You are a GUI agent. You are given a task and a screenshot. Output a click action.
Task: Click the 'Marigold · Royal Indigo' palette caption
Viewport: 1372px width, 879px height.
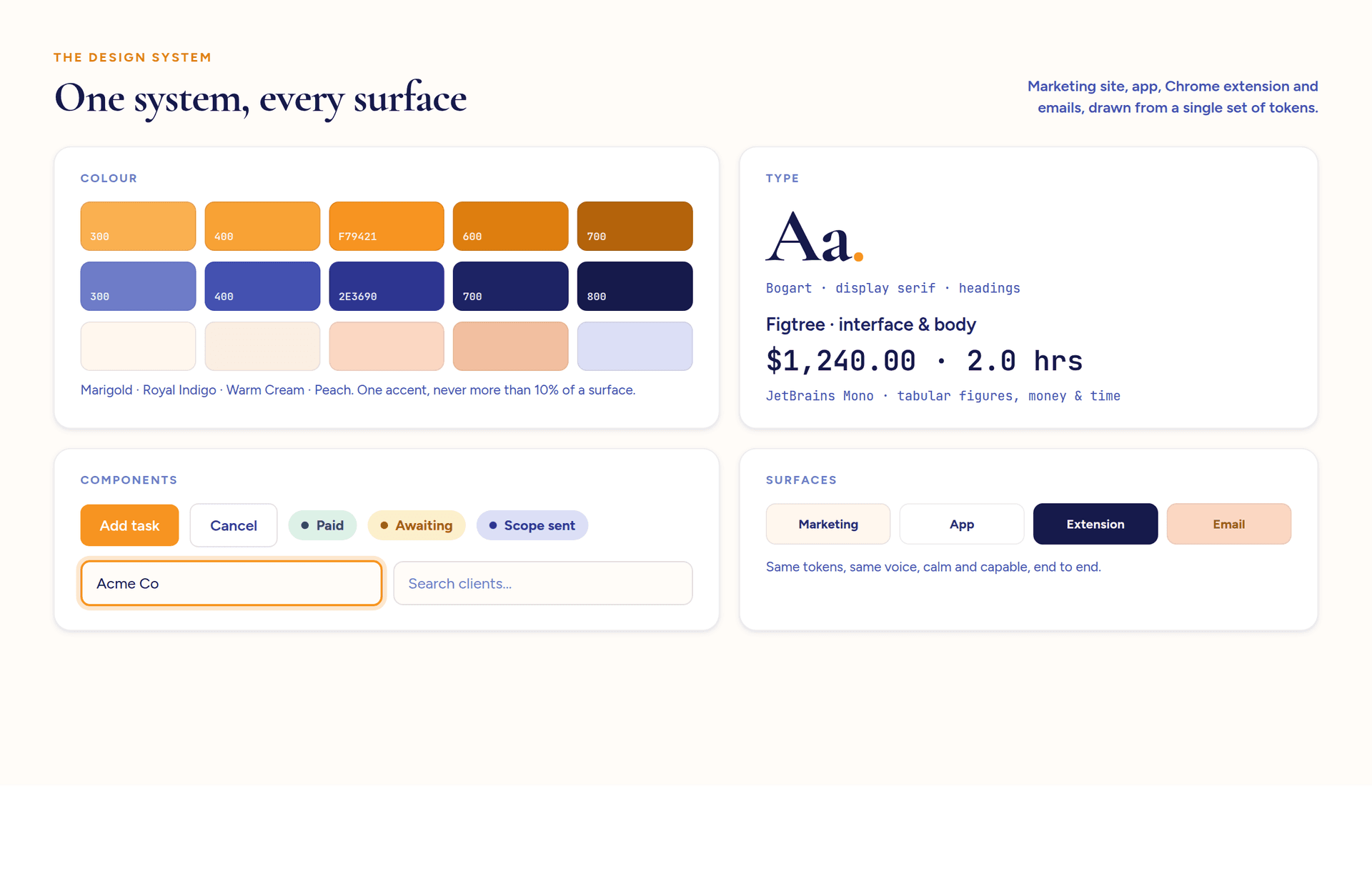click(x=358, y=390)
